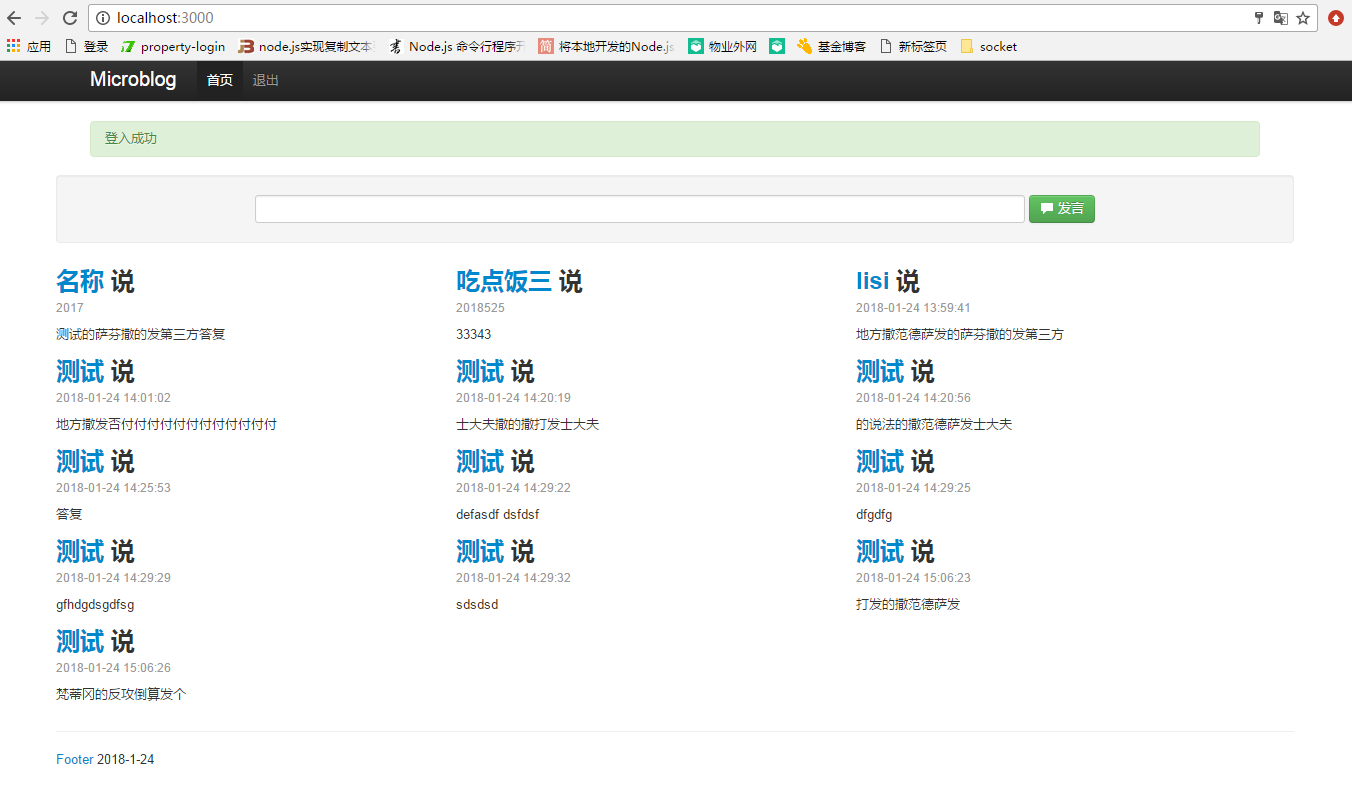This screenshot has width=1352, height=794.
Task: Focus the post message input field
Action: pos(640,209)
